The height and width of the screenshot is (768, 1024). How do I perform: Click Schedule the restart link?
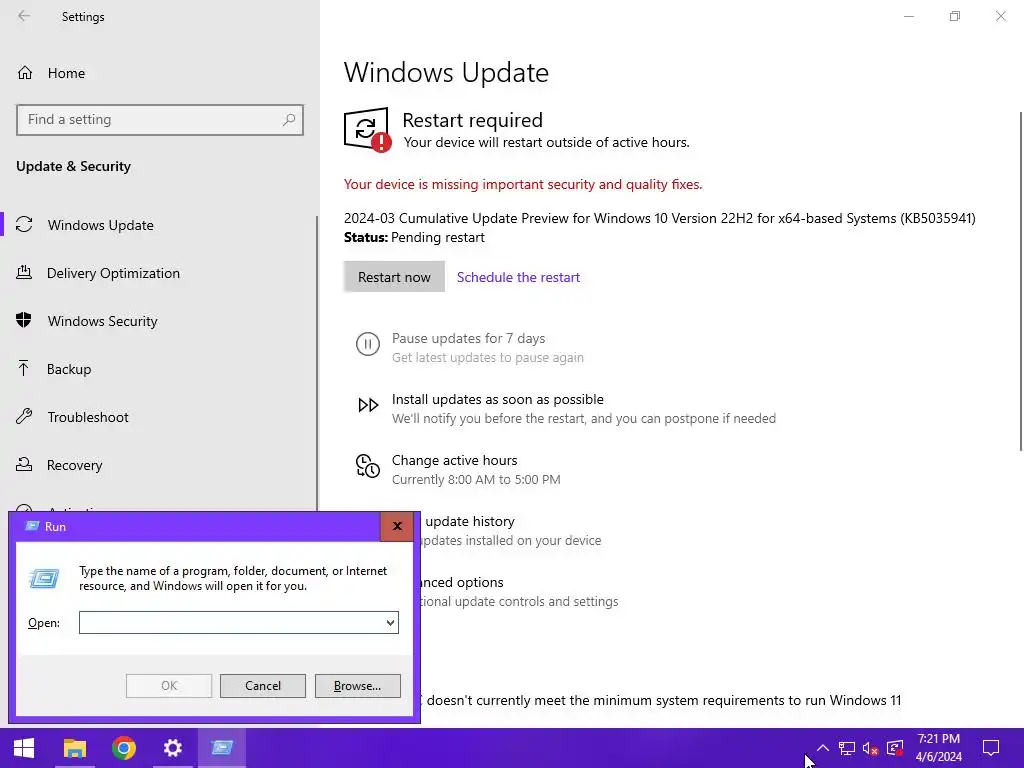(x=518, y=277)
